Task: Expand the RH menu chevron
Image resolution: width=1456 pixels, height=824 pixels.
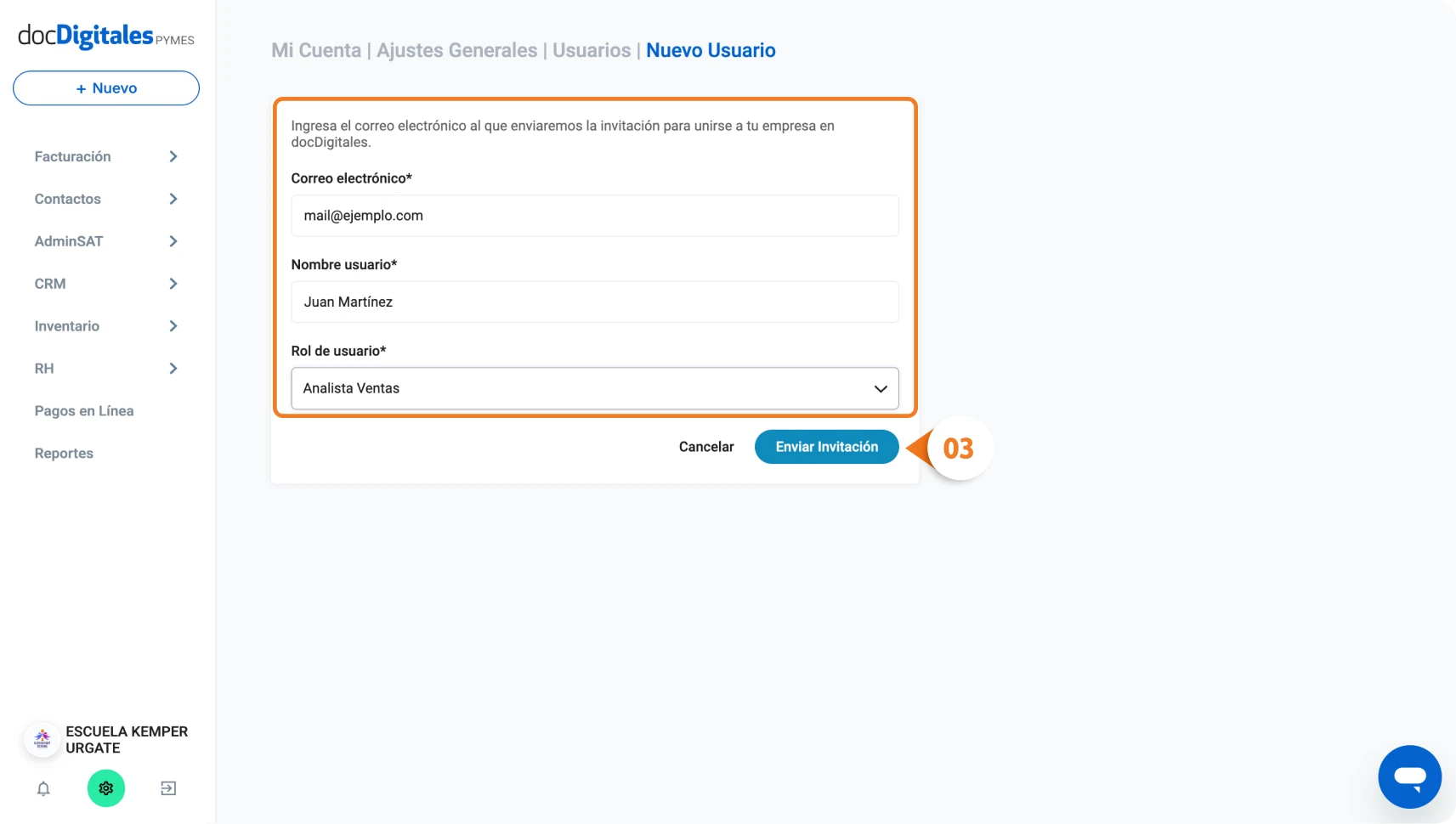Action: pos(173,369)
